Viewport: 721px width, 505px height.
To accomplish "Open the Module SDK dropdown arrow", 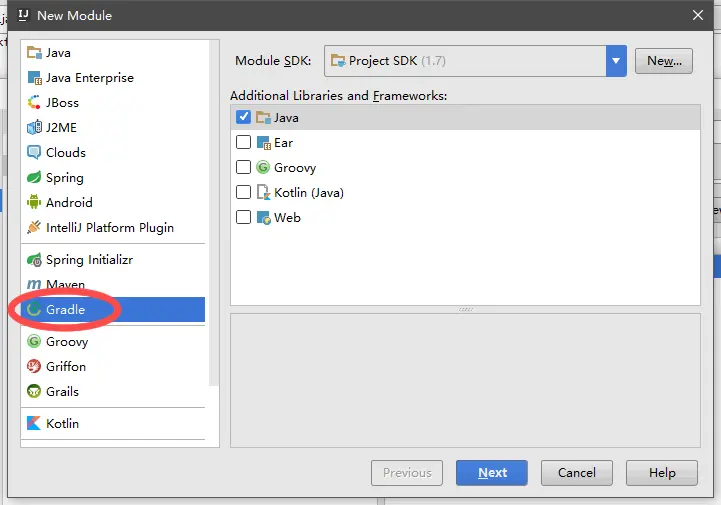I will (x=616, y=61).
